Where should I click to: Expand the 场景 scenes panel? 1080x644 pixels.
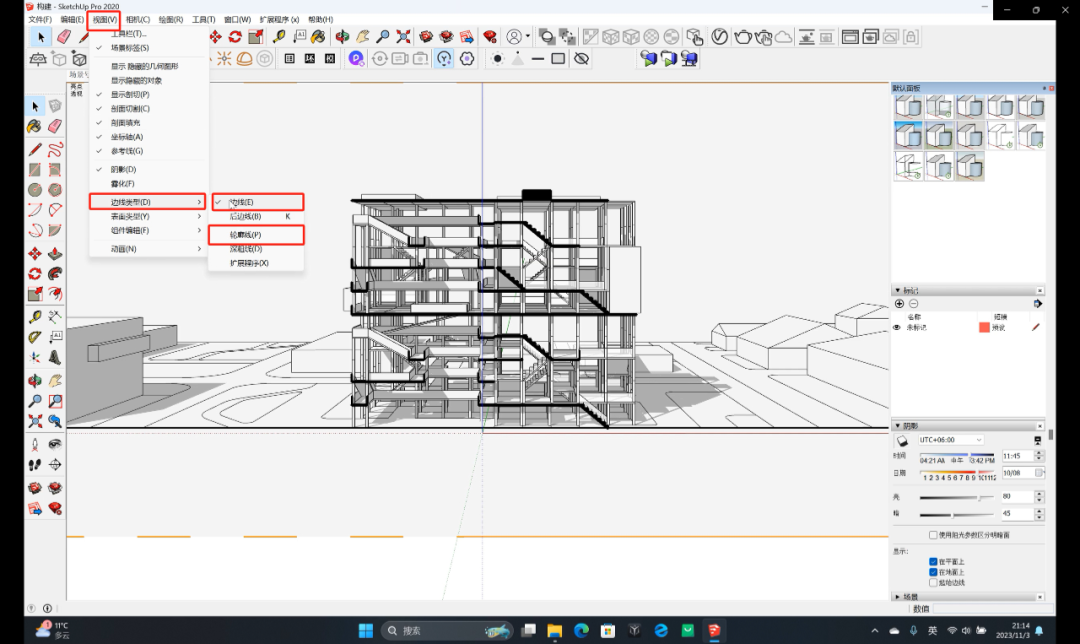[x=897, y=596]
